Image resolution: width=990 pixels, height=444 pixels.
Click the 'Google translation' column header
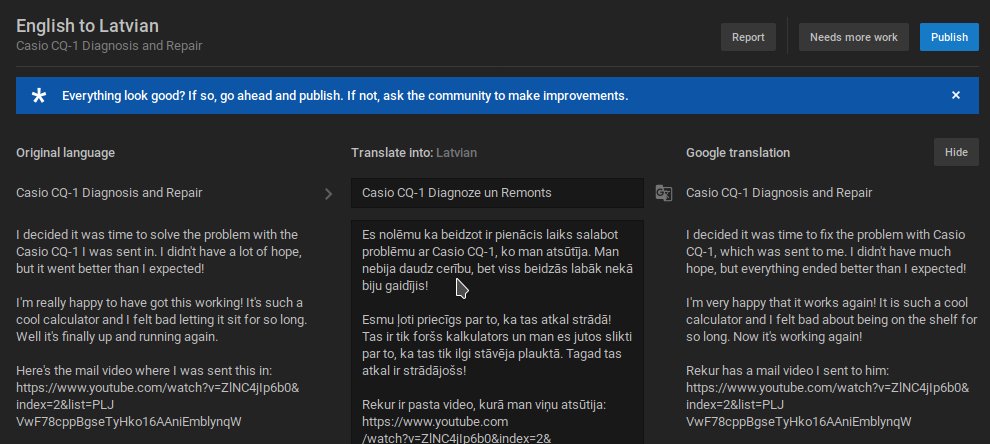[738, 153]
